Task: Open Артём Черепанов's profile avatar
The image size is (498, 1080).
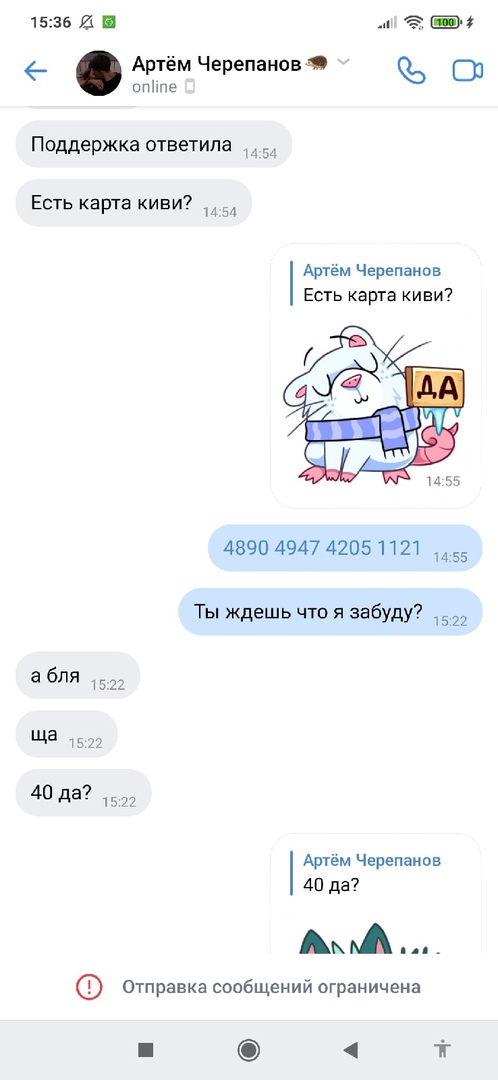Action: point(98,72)
